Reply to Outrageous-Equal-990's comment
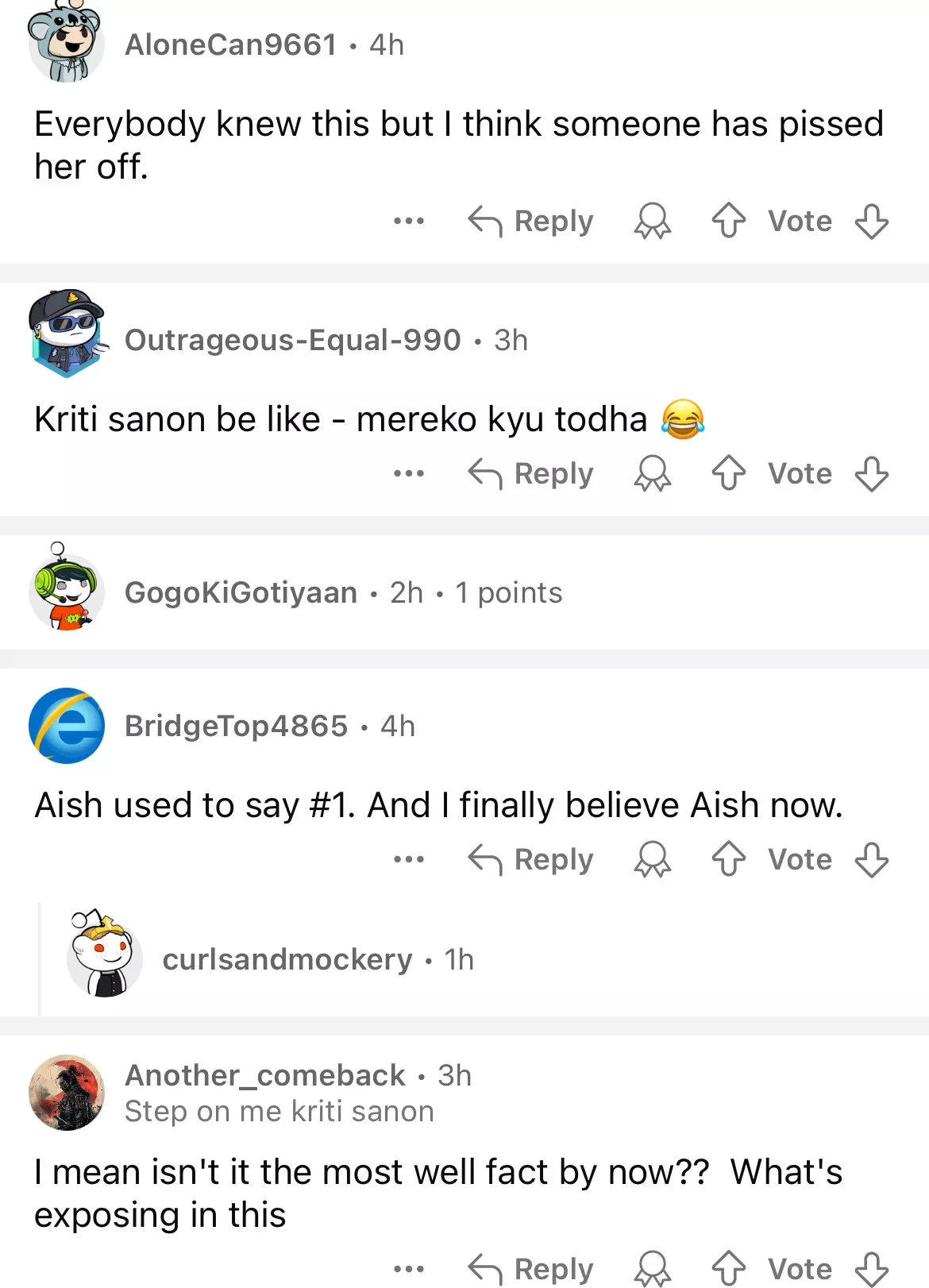The width and height of the screenshot is (929, 1288). coord(531,473)
